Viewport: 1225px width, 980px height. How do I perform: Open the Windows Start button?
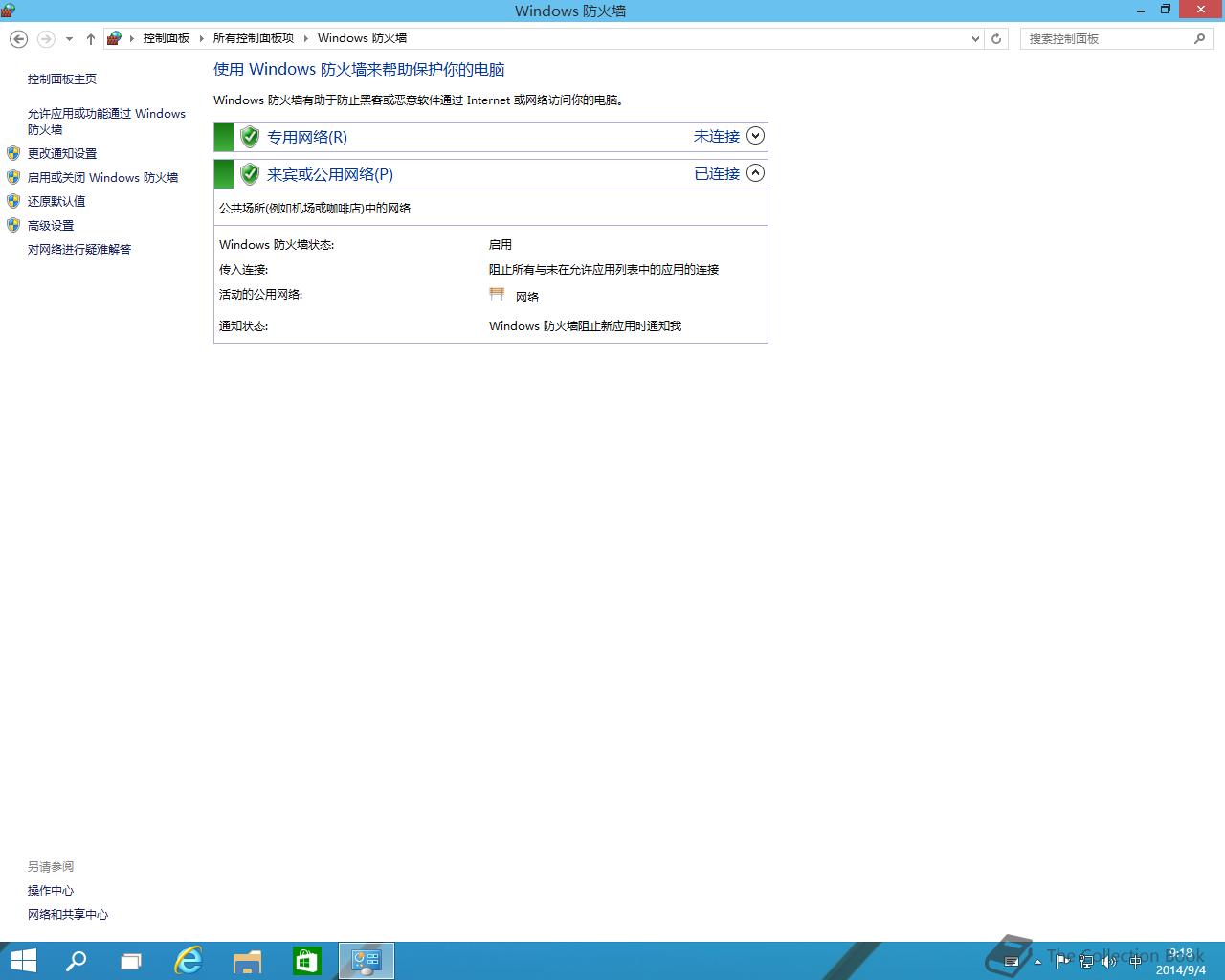[x=23, y=961]
